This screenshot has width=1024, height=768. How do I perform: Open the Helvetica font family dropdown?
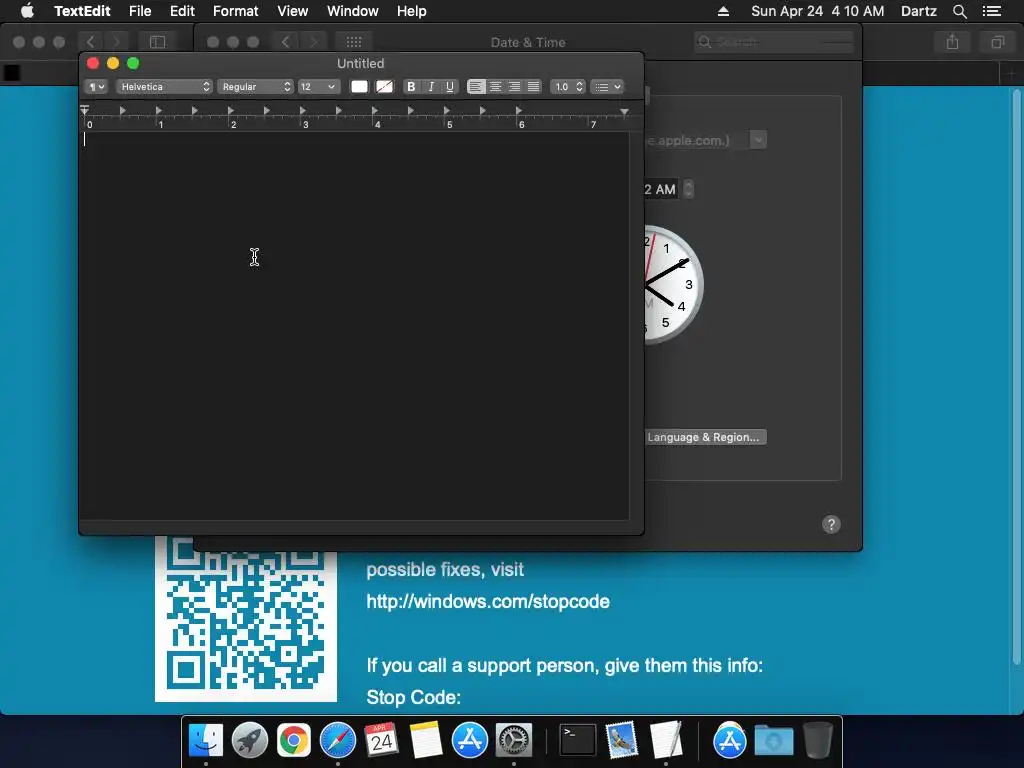tap(165, 87)
